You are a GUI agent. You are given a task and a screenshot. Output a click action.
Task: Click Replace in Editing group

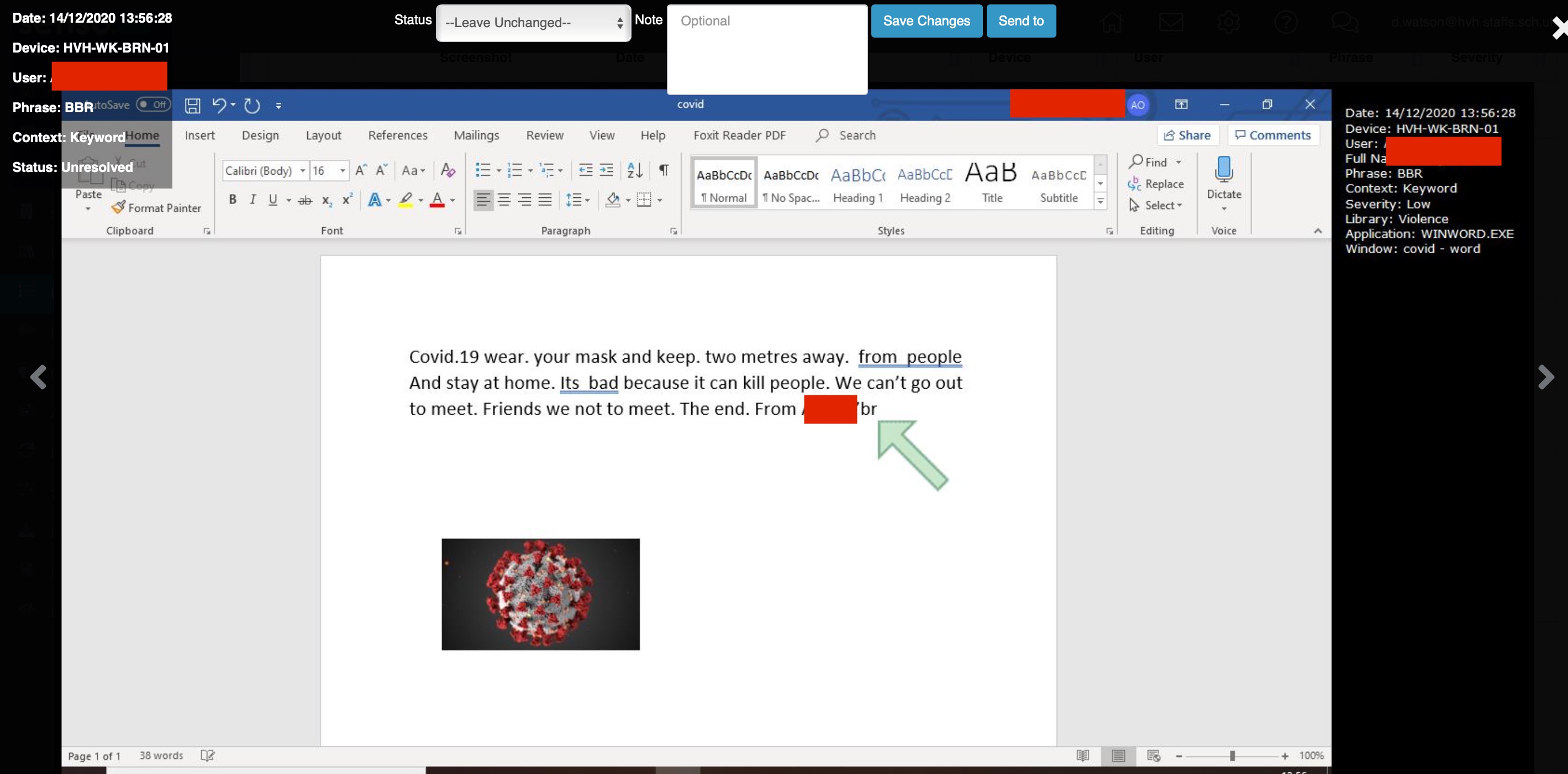tap(1155, 184)
